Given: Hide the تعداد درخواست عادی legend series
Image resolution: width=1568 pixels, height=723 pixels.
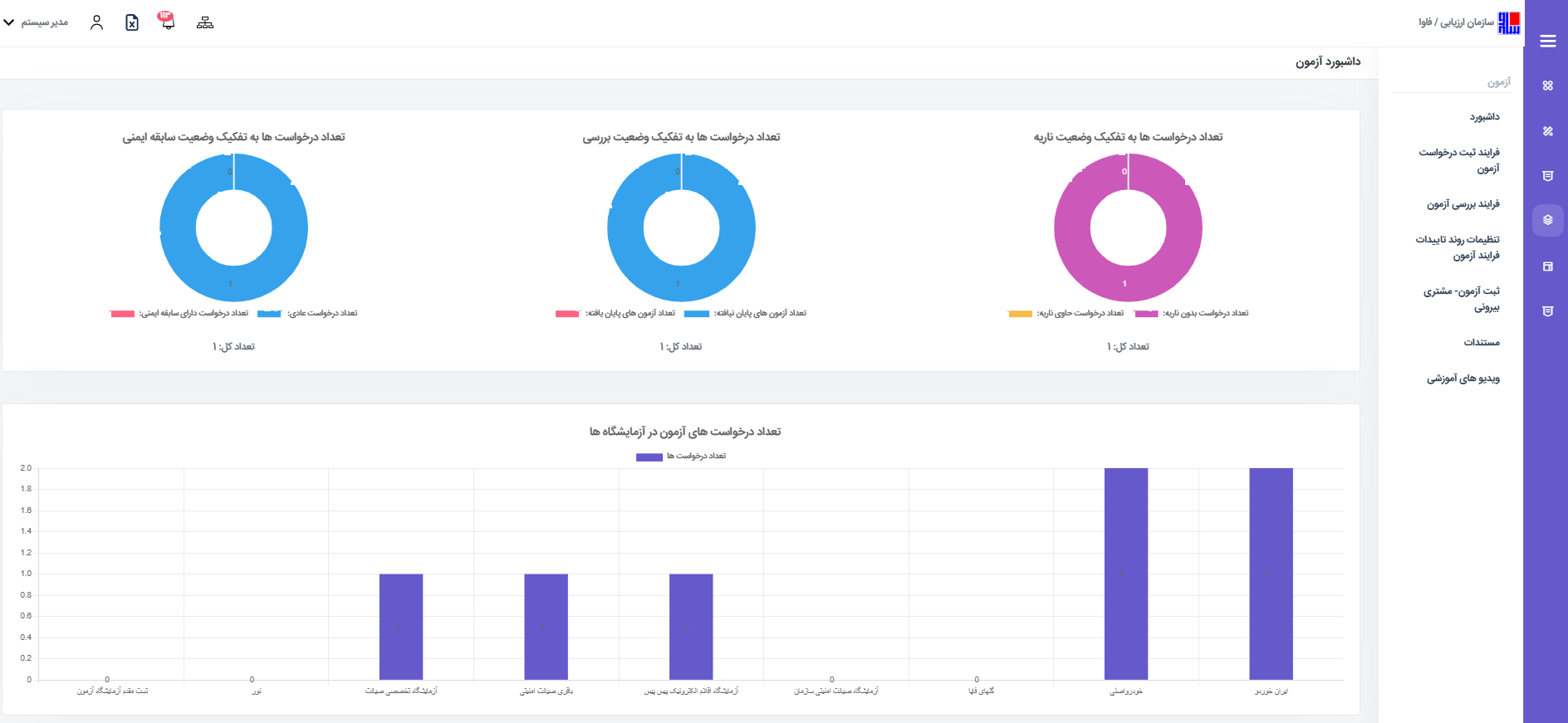Looking at the screenshot, I should click(307, 314).
